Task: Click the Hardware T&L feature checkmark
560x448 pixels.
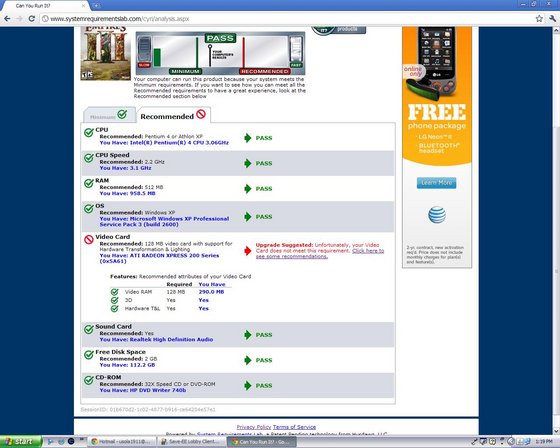Action: (x=114, y=308)
